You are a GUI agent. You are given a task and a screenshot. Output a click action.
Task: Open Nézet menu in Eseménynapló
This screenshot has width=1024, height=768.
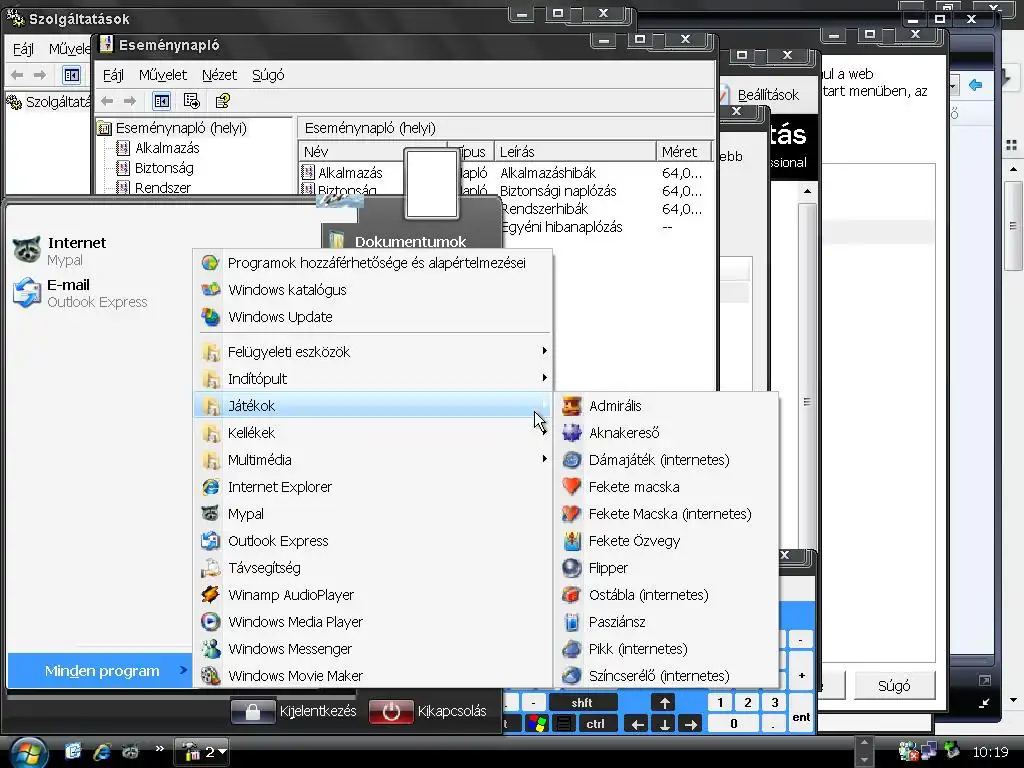pyautogui.click(x=219, y=75)
